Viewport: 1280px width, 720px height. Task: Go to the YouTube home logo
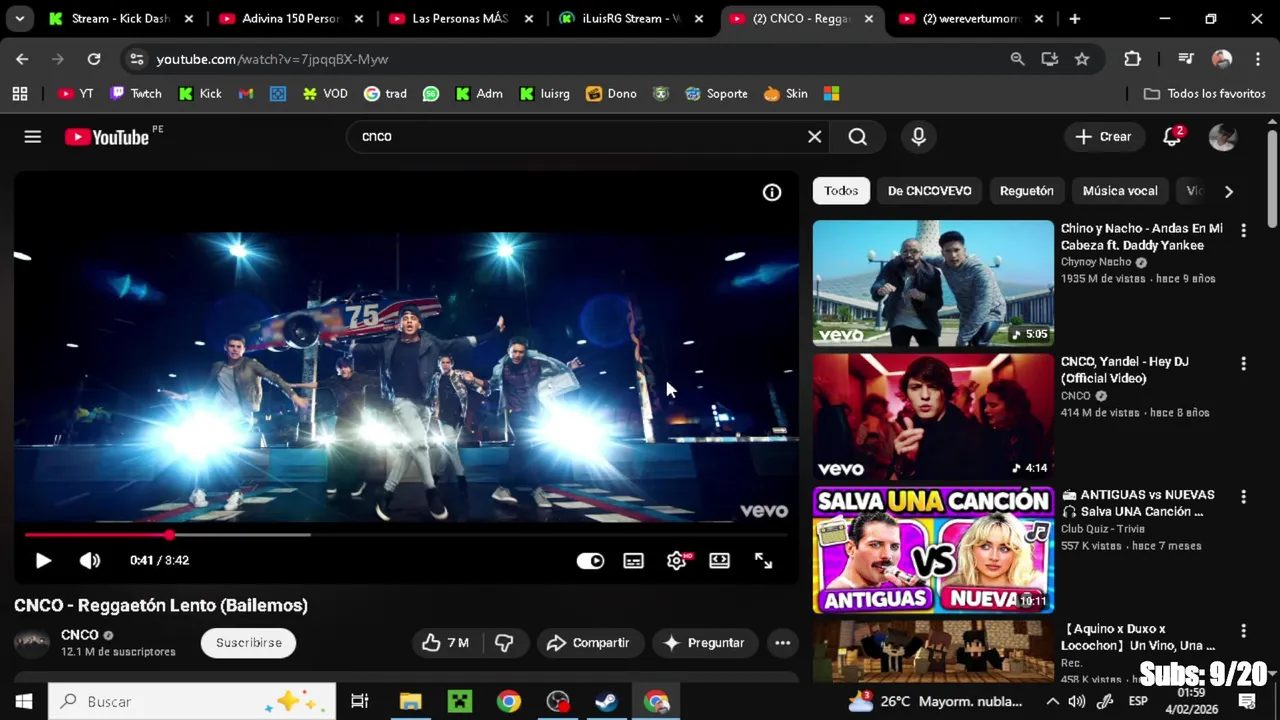(x=107, y=137)
